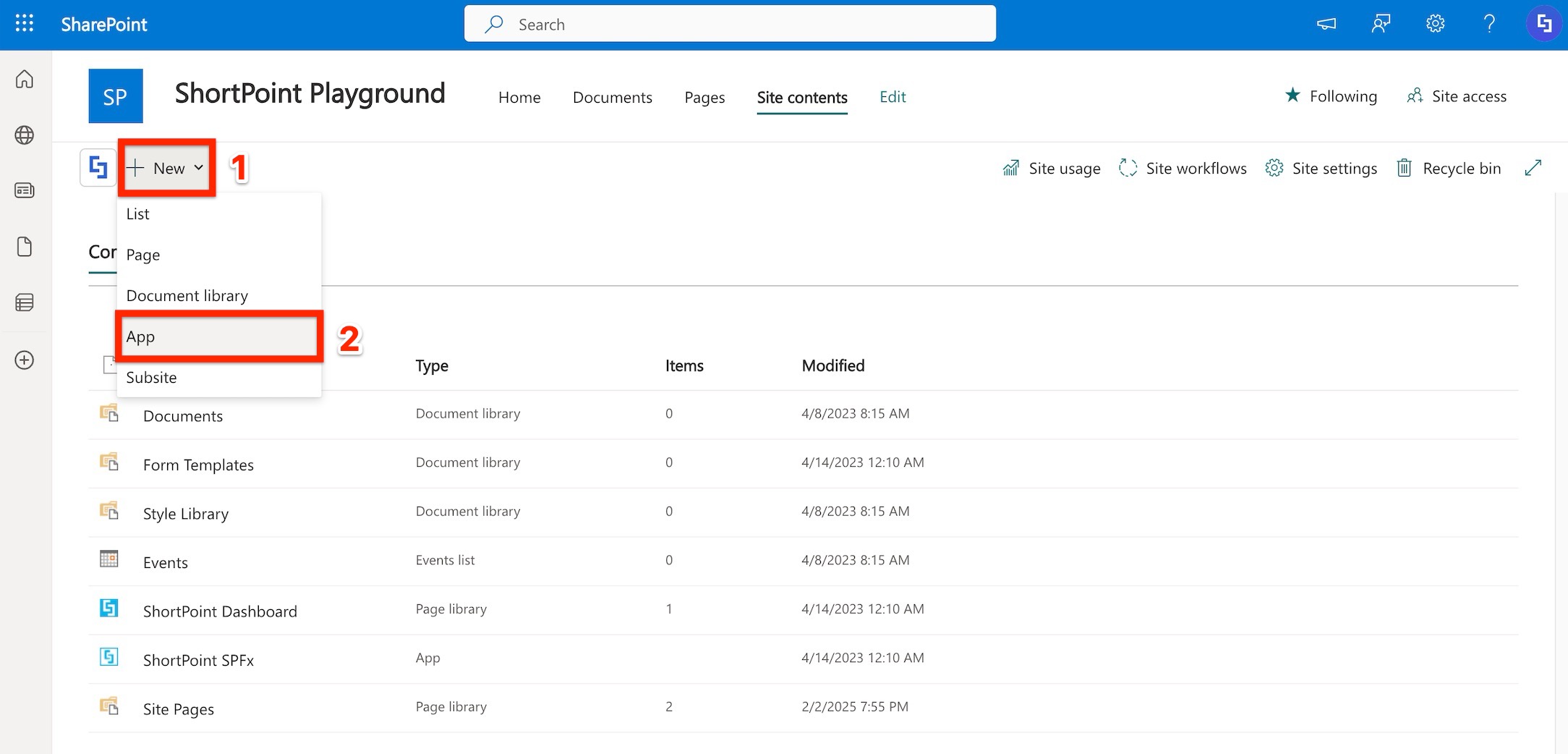Click in the Search box

730,24
